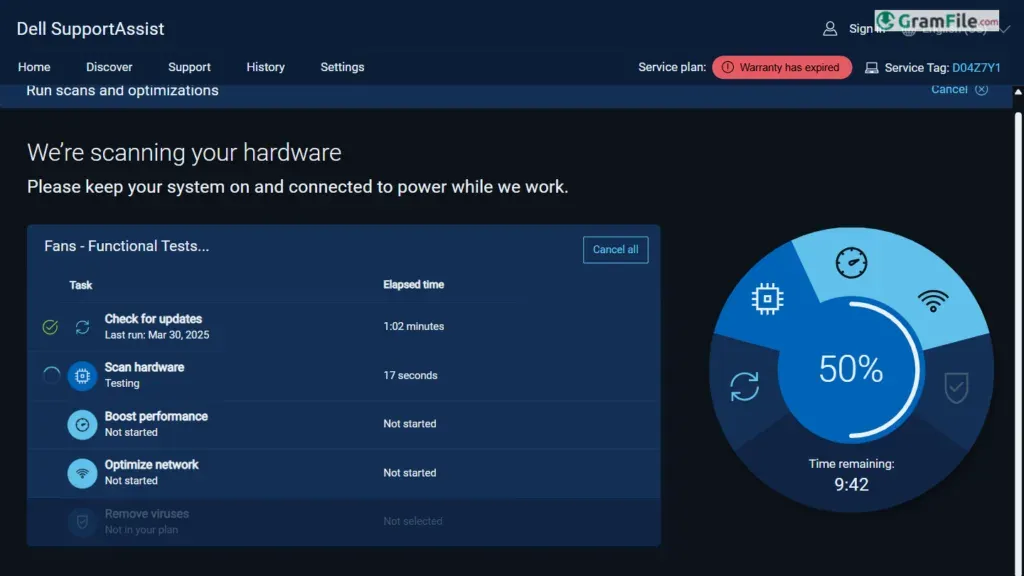Click the Check for updates task title
Screen dimensions: 1024x576
point(153,319)
